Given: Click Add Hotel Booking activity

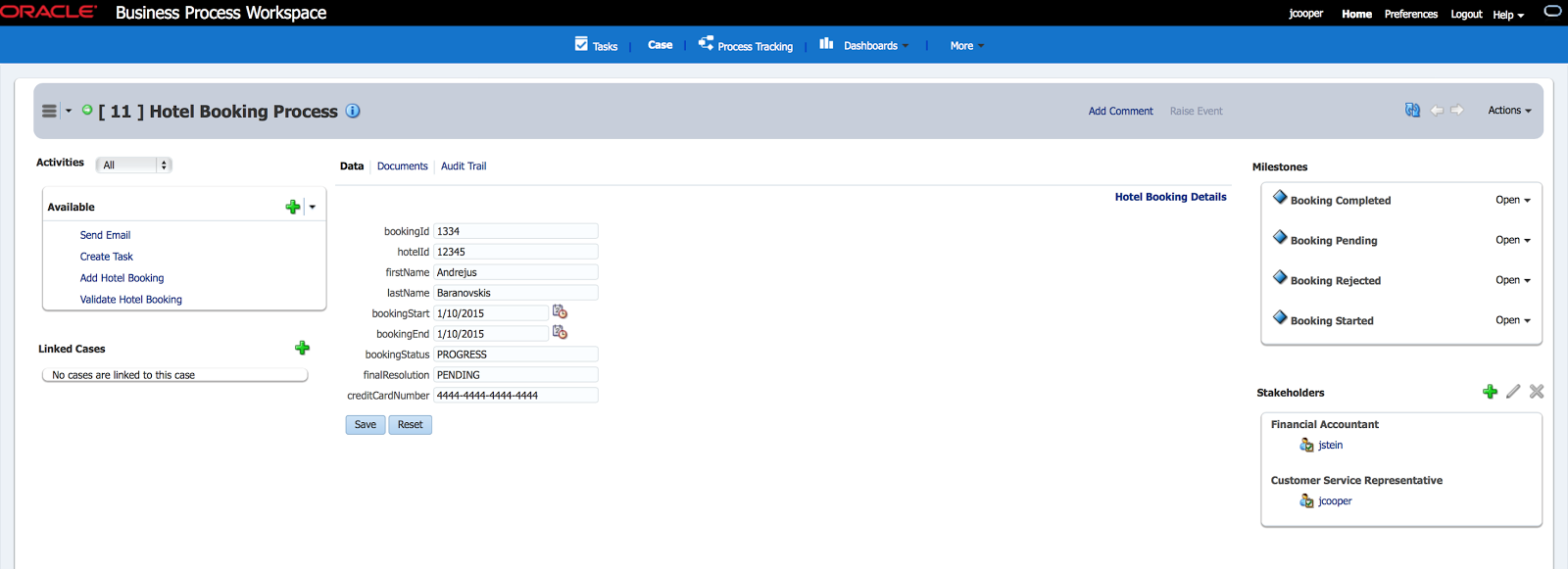Looking at the screenshot, I should point(122,278).
